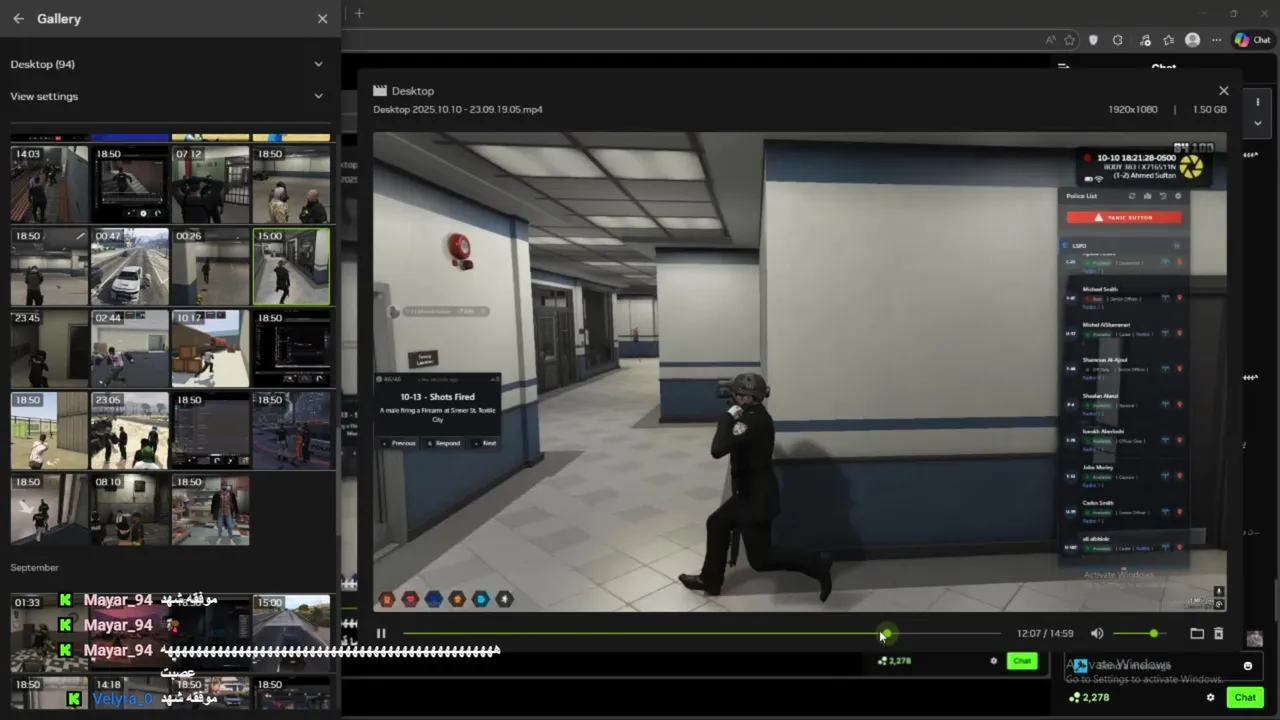
Task: Click the 2,278 channel points bottom right
Action: [x=1089, y=697]
